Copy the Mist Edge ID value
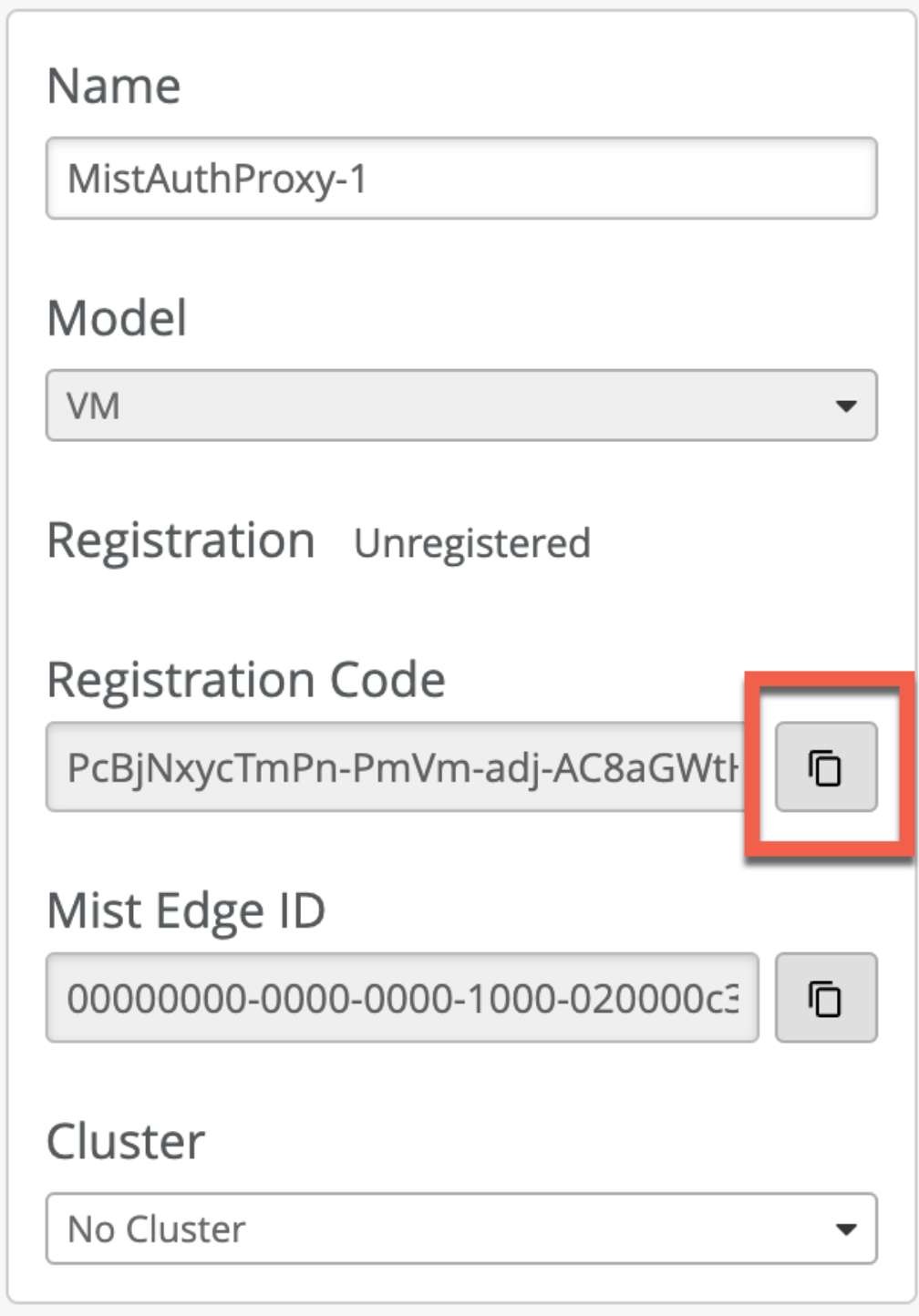Screen dimensions: 919x1316 point(826,998)
